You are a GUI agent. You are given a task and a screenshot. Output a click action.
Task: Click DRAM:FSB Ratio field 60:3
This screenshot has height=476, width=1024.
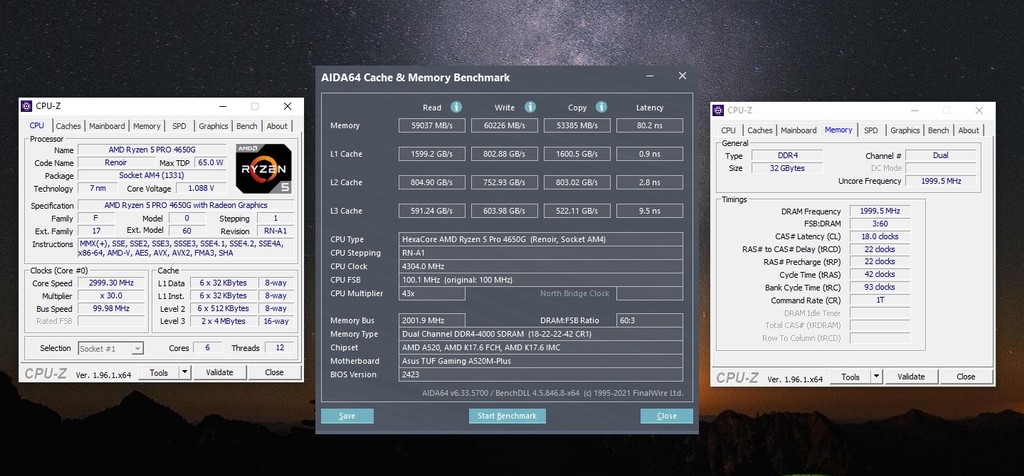650,321
